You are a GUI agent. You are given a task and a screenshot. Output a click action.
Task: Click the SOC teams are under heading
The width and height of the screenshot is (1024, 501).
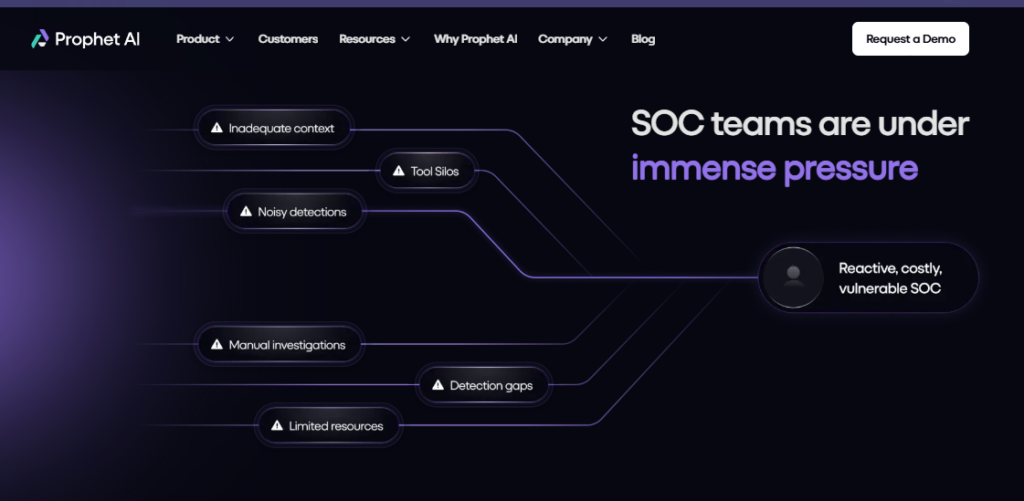click(x=800, y=123)
